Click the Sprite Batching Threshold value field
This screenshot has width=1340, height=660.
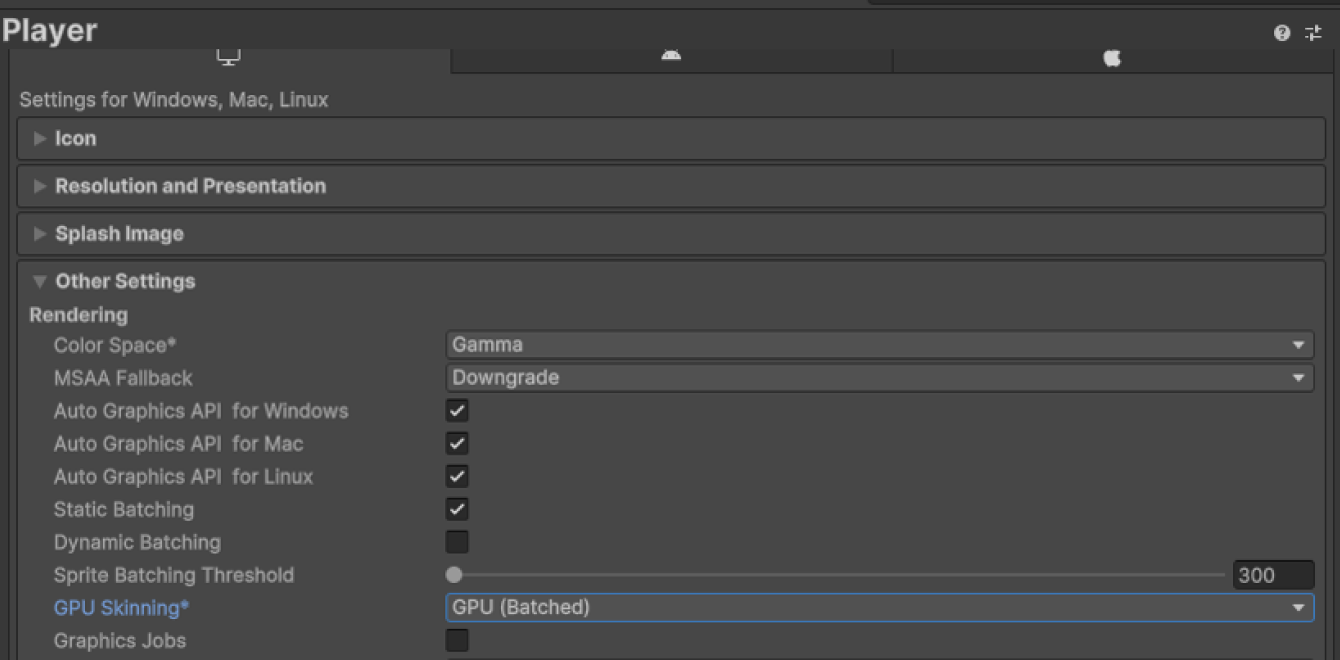pyautogui.click(x=1273, y=575)
